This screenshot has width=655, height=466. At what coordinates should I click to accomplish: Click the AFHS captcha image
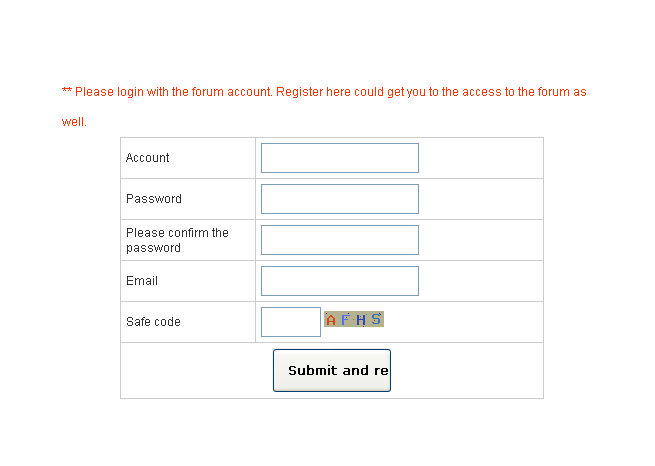(354, 320)
